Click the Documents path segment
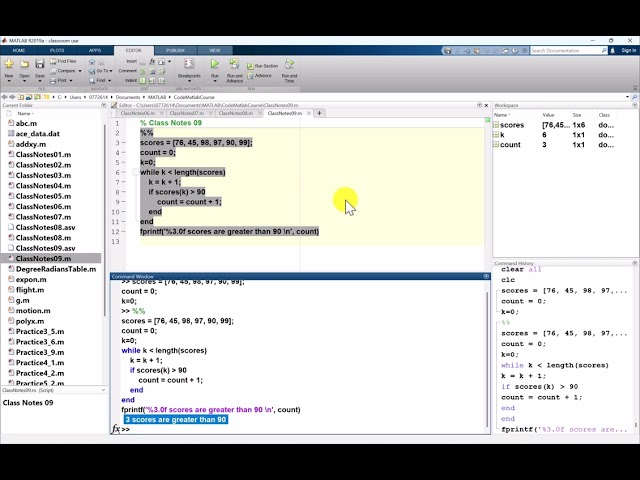 128,97
